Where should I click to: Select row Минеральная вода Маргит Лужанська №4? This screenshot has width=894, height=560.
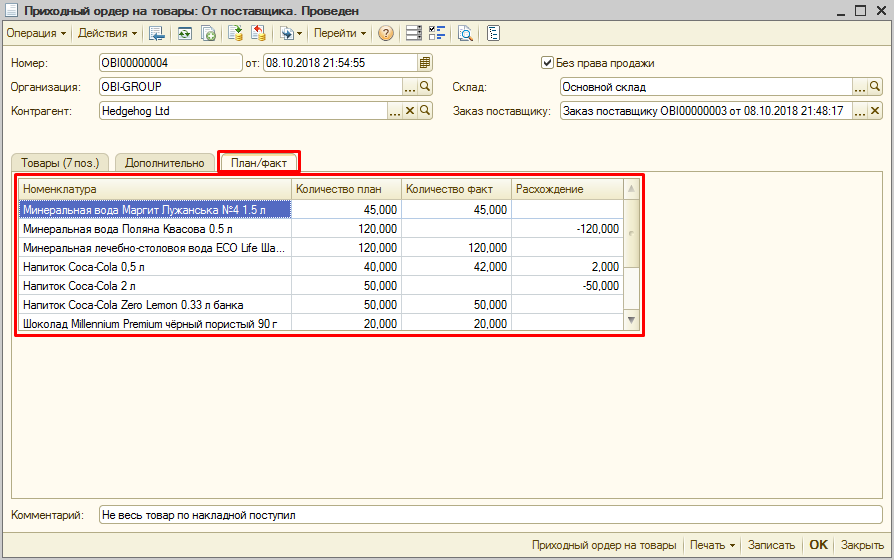click(321, 210)
